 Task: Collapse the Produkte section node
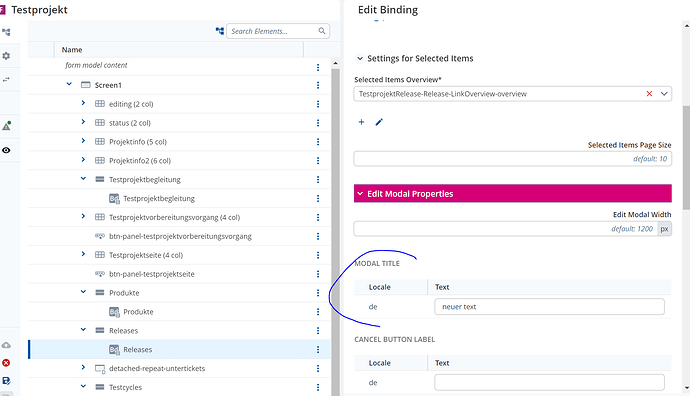pyautogui.click(x=83, y=292)
